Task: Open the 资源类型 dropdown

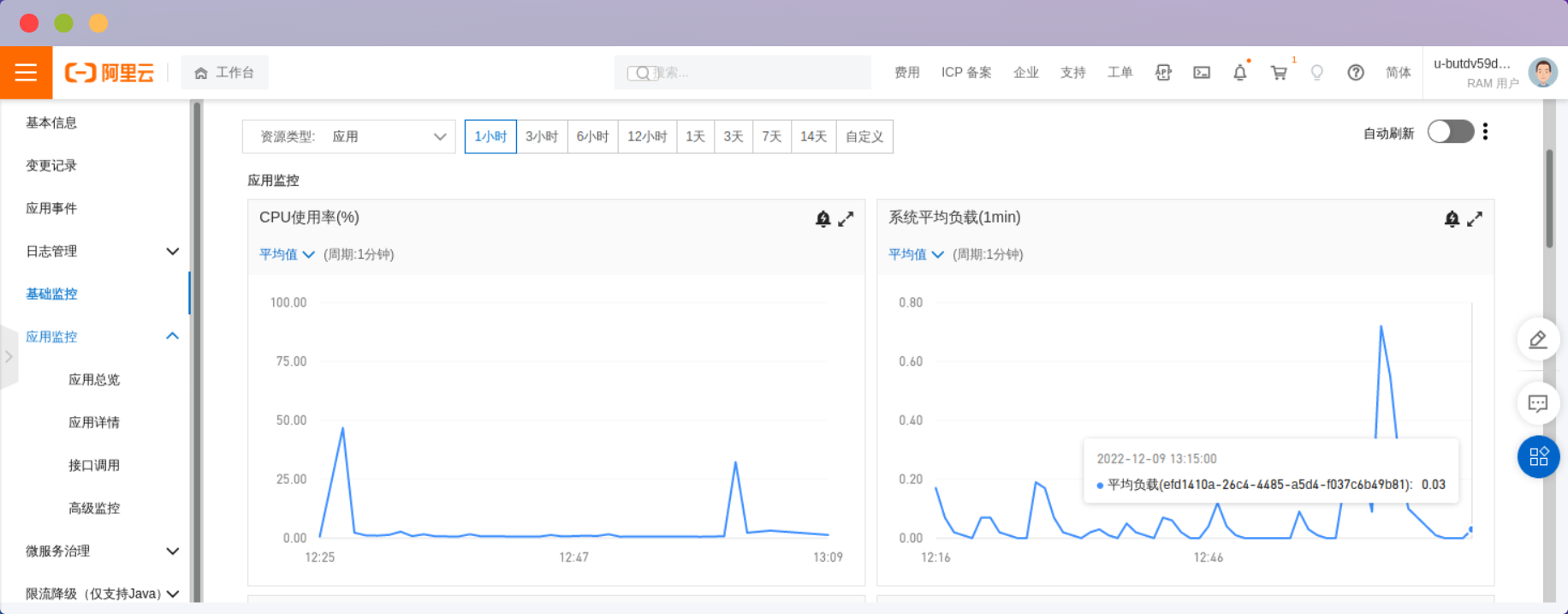Action: point(349,136)
